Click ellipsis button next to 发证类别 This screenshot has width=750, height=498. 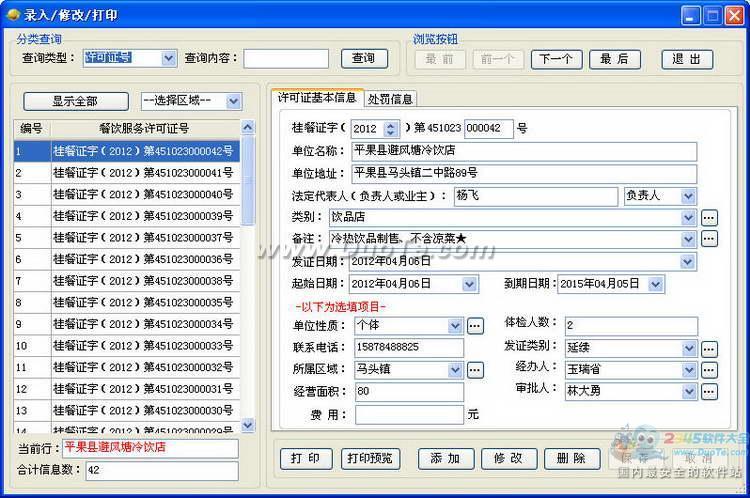(709, 349)
